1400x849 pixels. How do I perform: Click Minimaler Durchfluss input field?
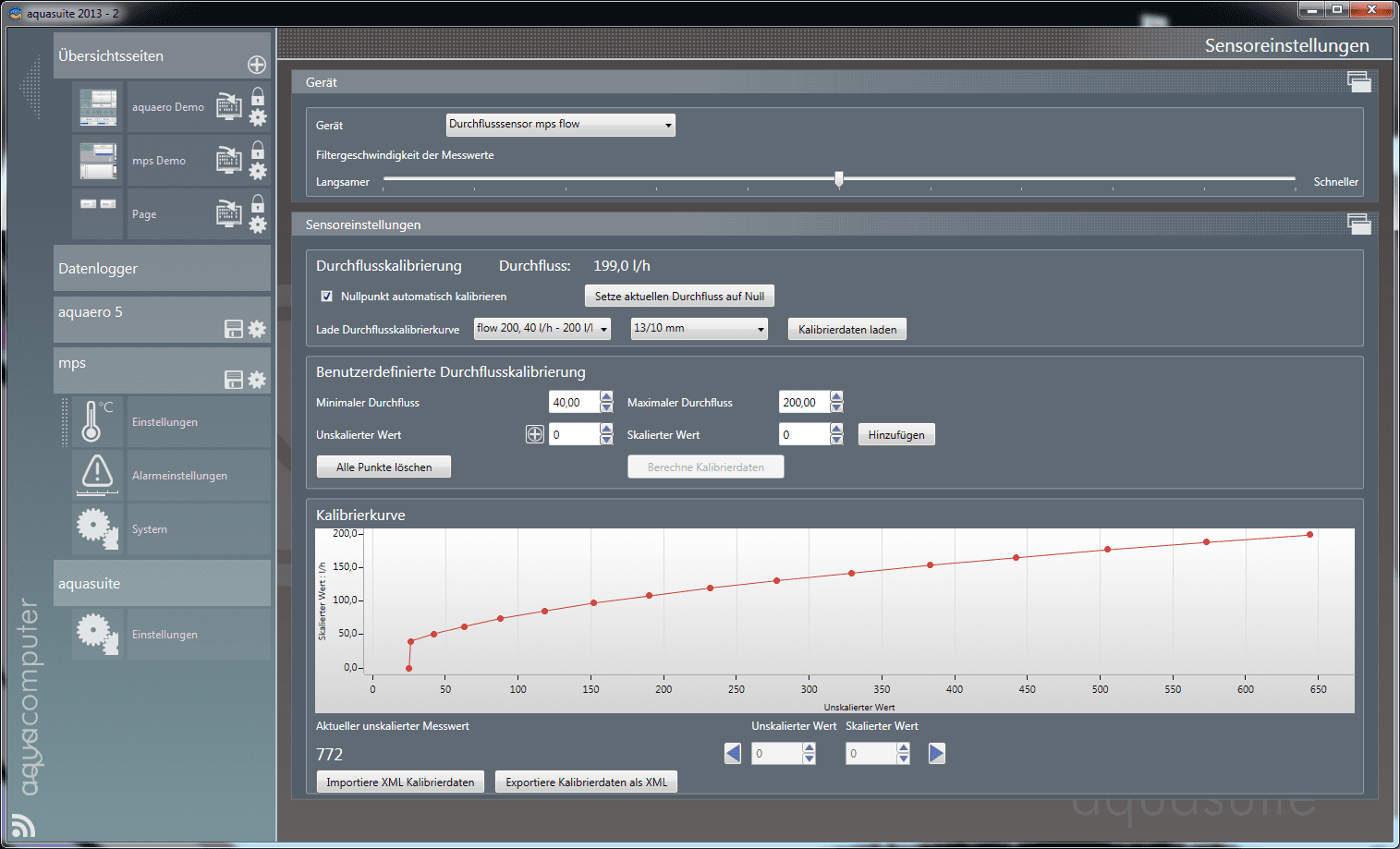pyautogui.click(x=575, y=402)
